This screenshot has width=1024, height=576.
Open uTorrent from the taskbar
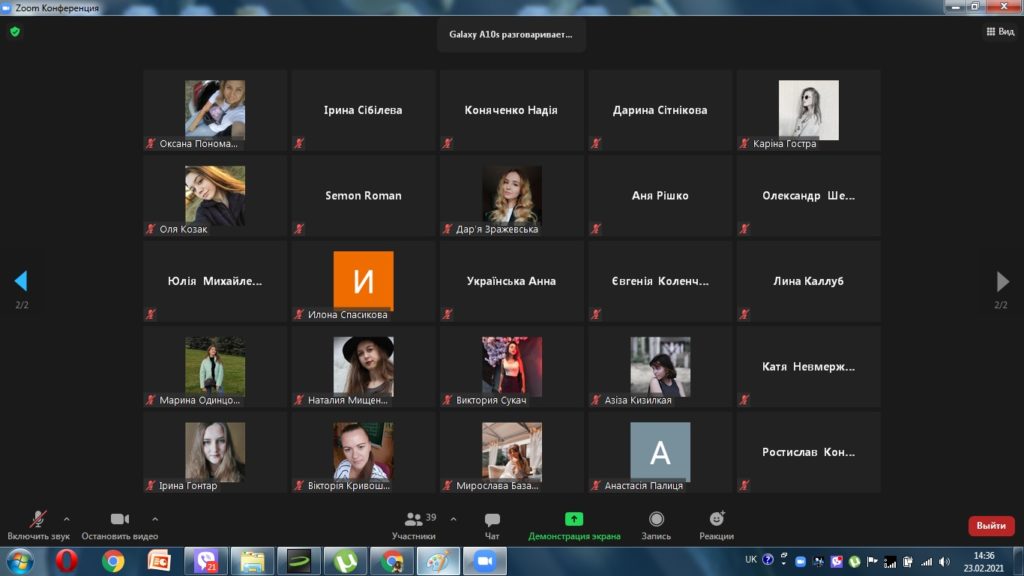coord(346,561)
